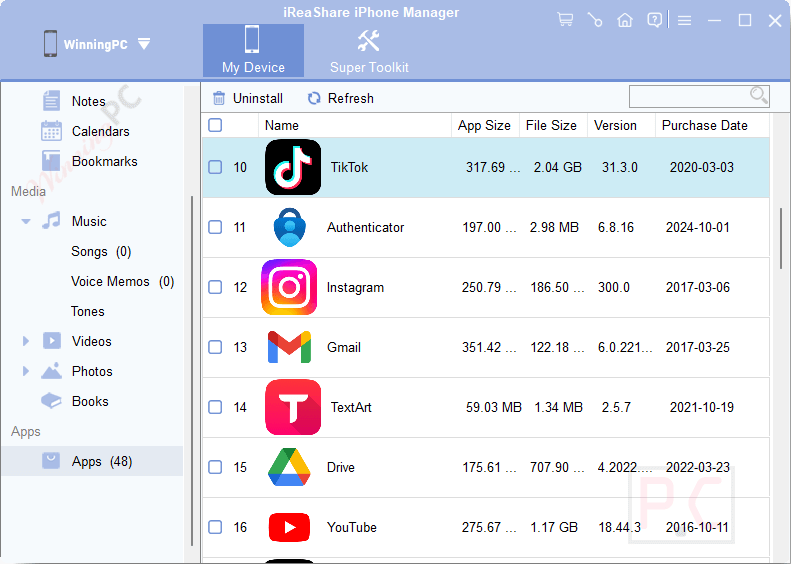Select Voice Memos (0) in sidebar
791x564 pixels.
(x=123, y=281)
